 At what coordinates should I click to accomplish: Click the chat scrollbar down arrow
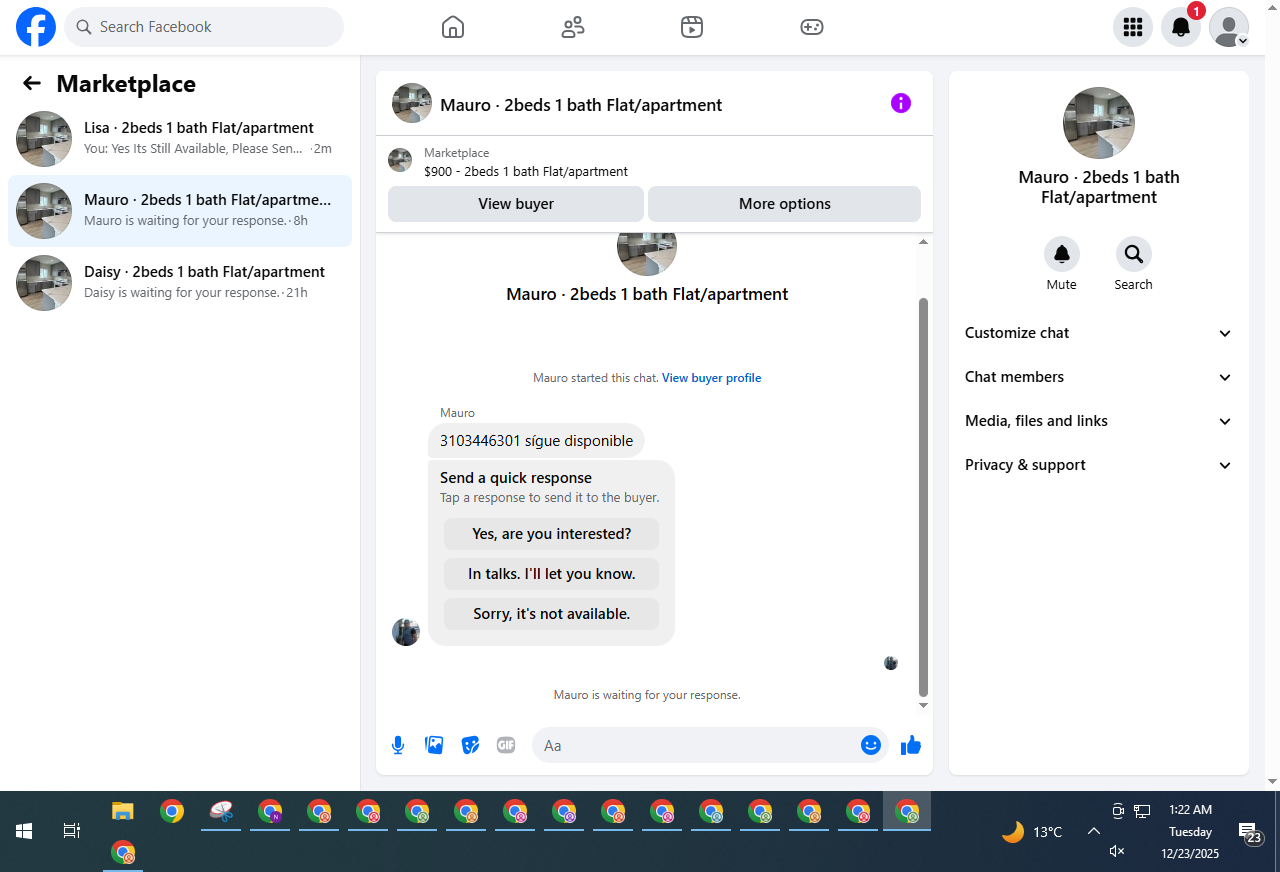click(x=923, y=706)
